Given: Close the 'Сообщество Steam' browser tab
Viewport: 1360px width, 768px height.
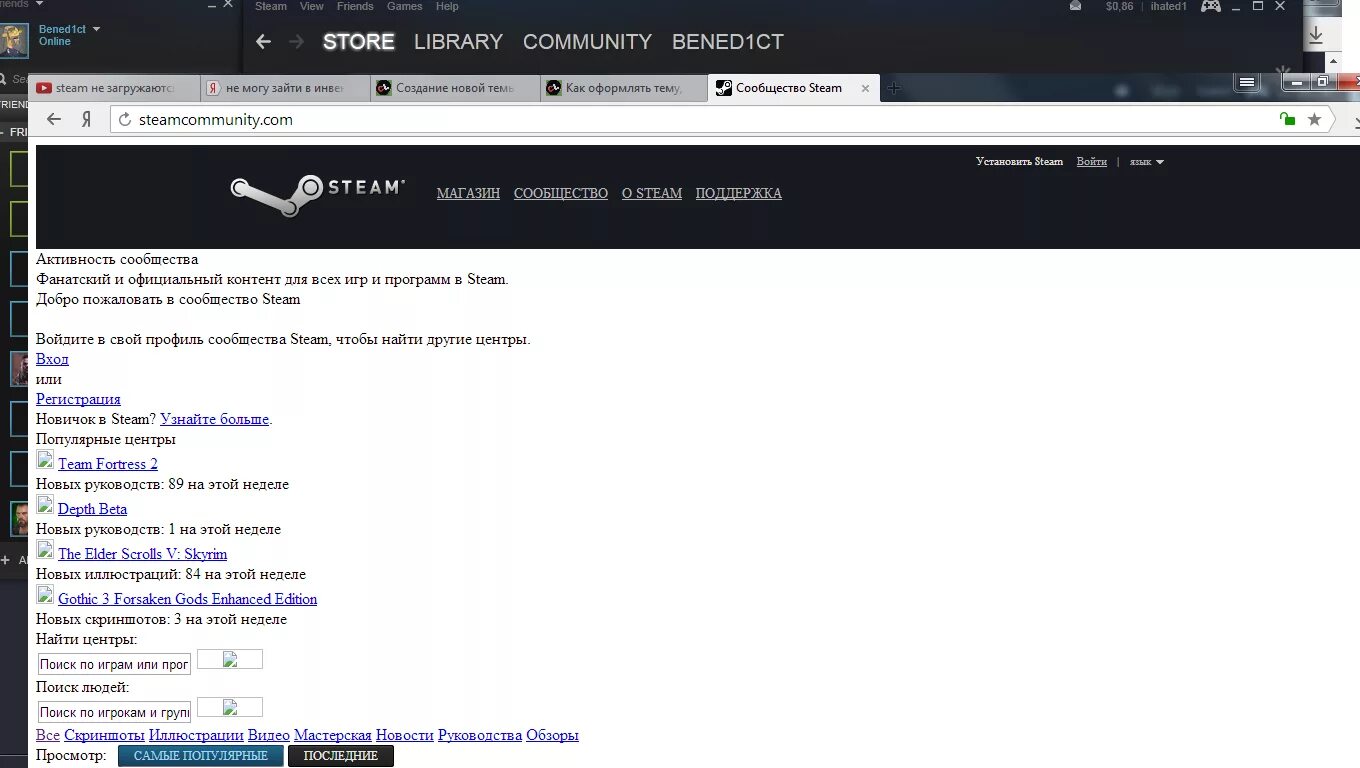Looking at the screenshot, I should [x=865, y=88].
